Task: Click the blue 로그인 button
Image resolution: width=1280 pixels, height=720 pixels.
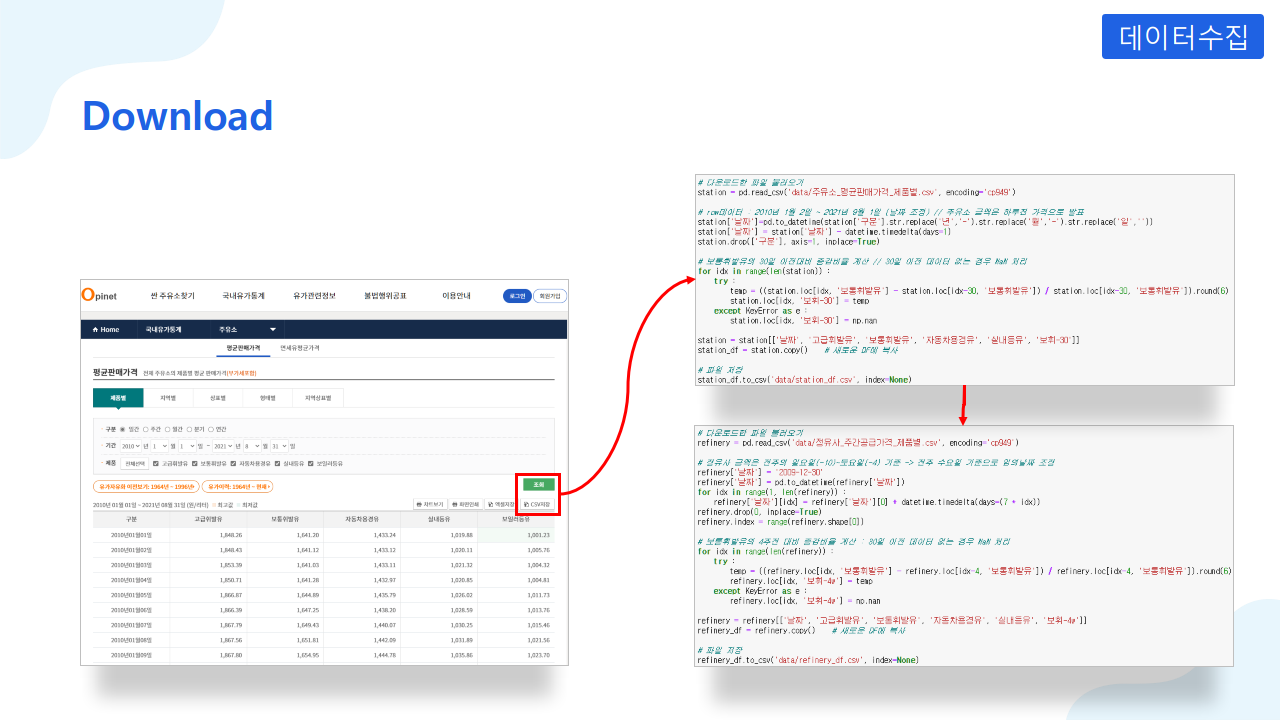Action: (517, 296)
